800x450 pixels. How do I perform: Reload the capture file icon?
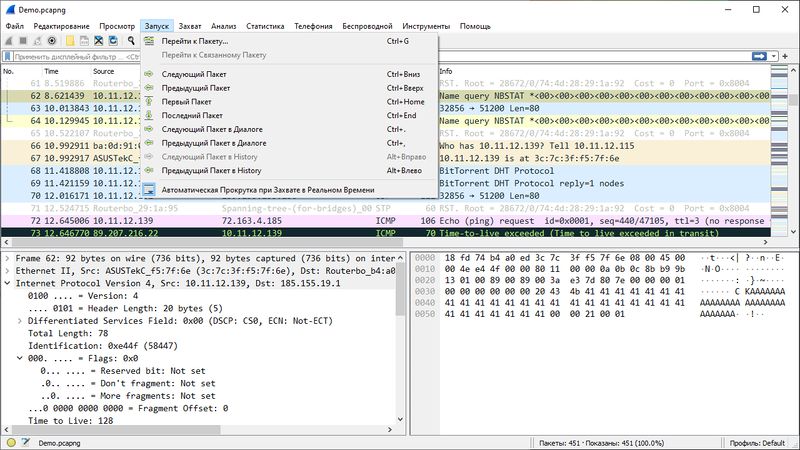pyautogui.click(x=113, y=41)
